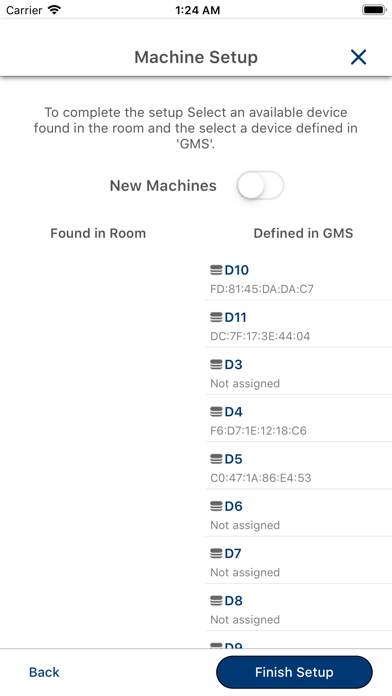
Task: Click the stack icon beside D6
Action: tap(216, 506)
